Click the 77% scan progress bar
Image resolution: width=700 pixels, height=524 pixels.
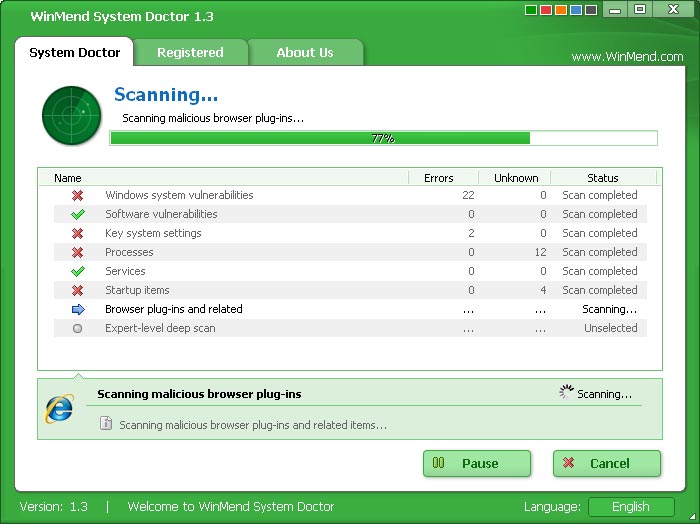coord(383,138)
